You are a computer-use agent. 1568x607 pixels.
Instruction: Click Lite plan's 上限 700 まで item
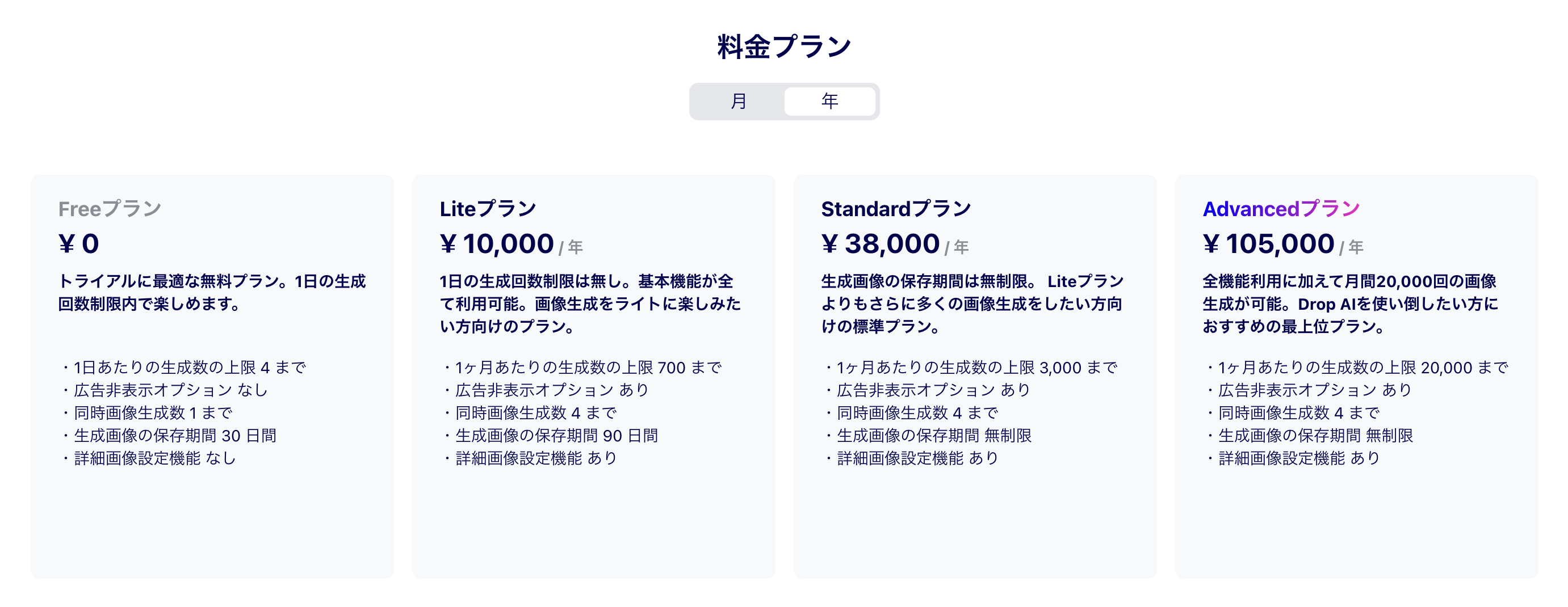coord(581,368)
